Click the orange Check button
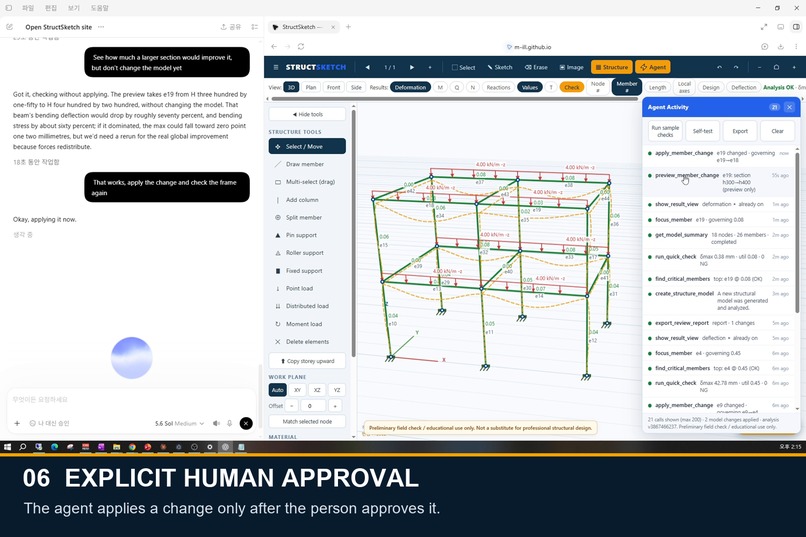This screenshot has width=806, height=537. tap(572, 87)
